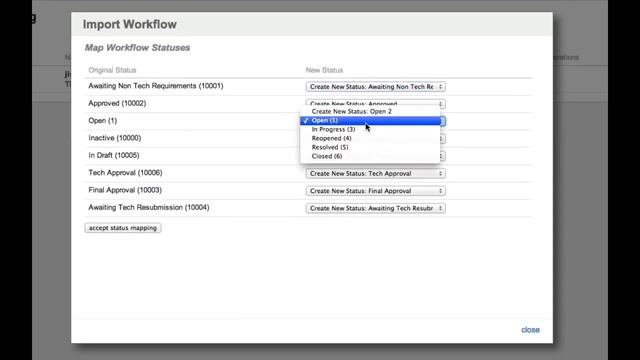Click 'Approved (10002)' original status text

tap(117, 103)
